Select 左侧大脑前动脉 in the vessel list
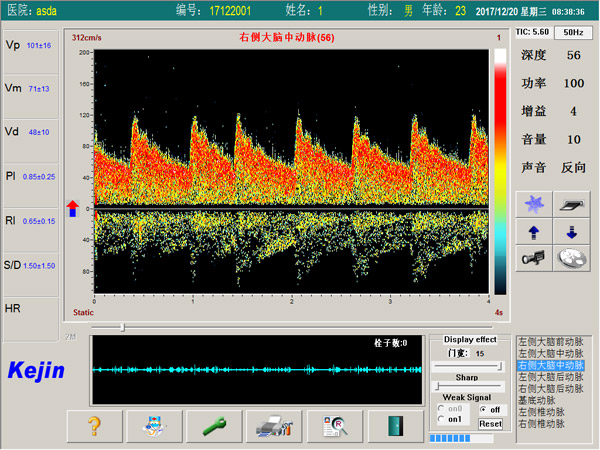 (550, 343)
